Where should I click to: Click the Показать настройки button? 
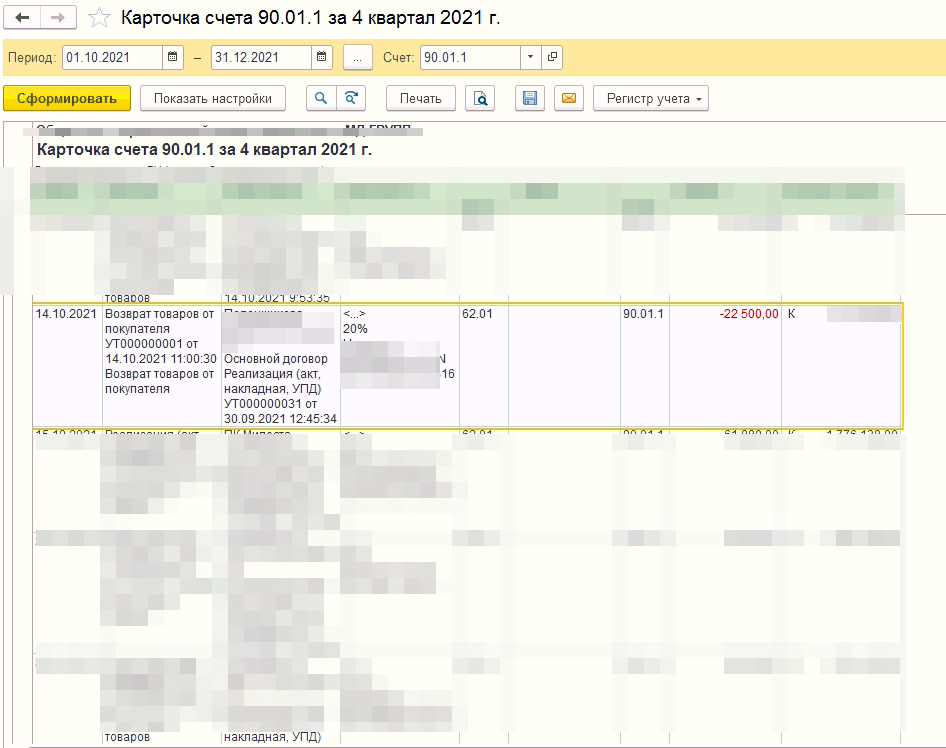[213, 98]
